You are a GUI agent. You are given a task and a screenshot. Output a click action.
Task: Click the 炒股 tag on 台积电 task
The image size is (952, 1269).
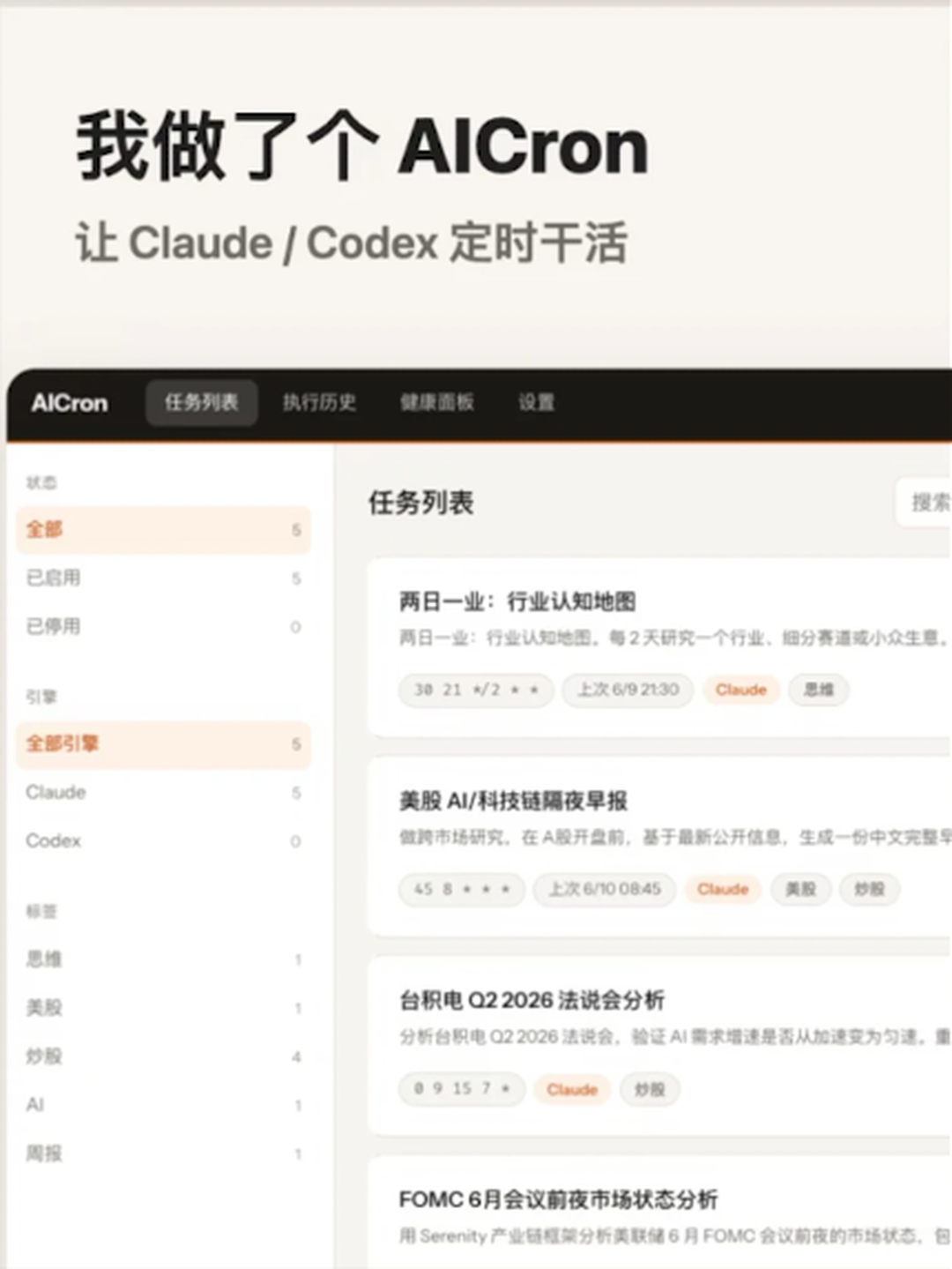[x=650, y=1089]
